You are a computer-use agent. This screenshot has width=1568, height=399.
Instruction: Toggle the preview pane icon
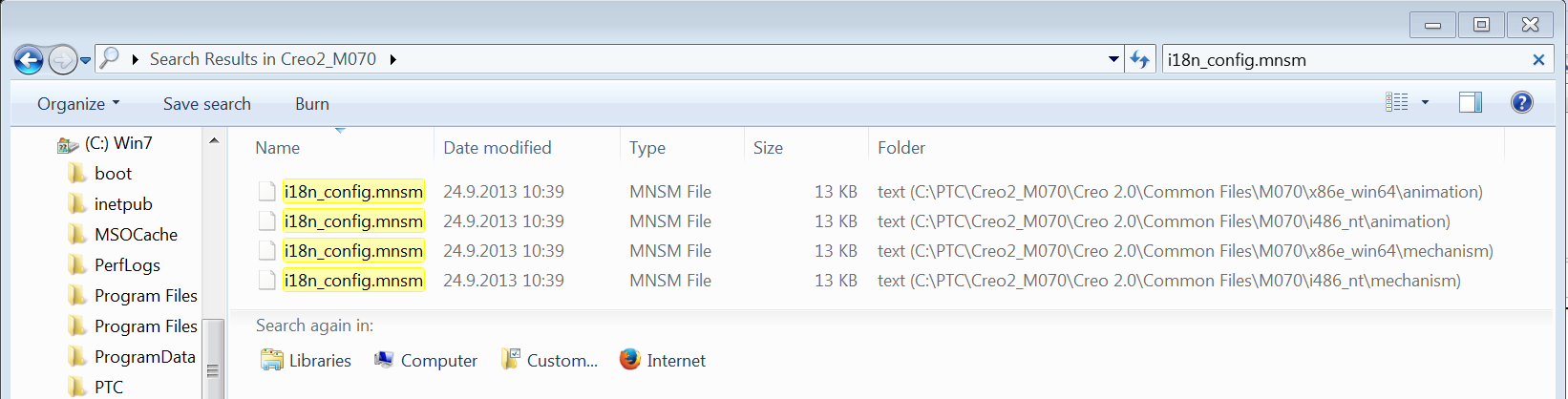click(x=1471, y=102)
